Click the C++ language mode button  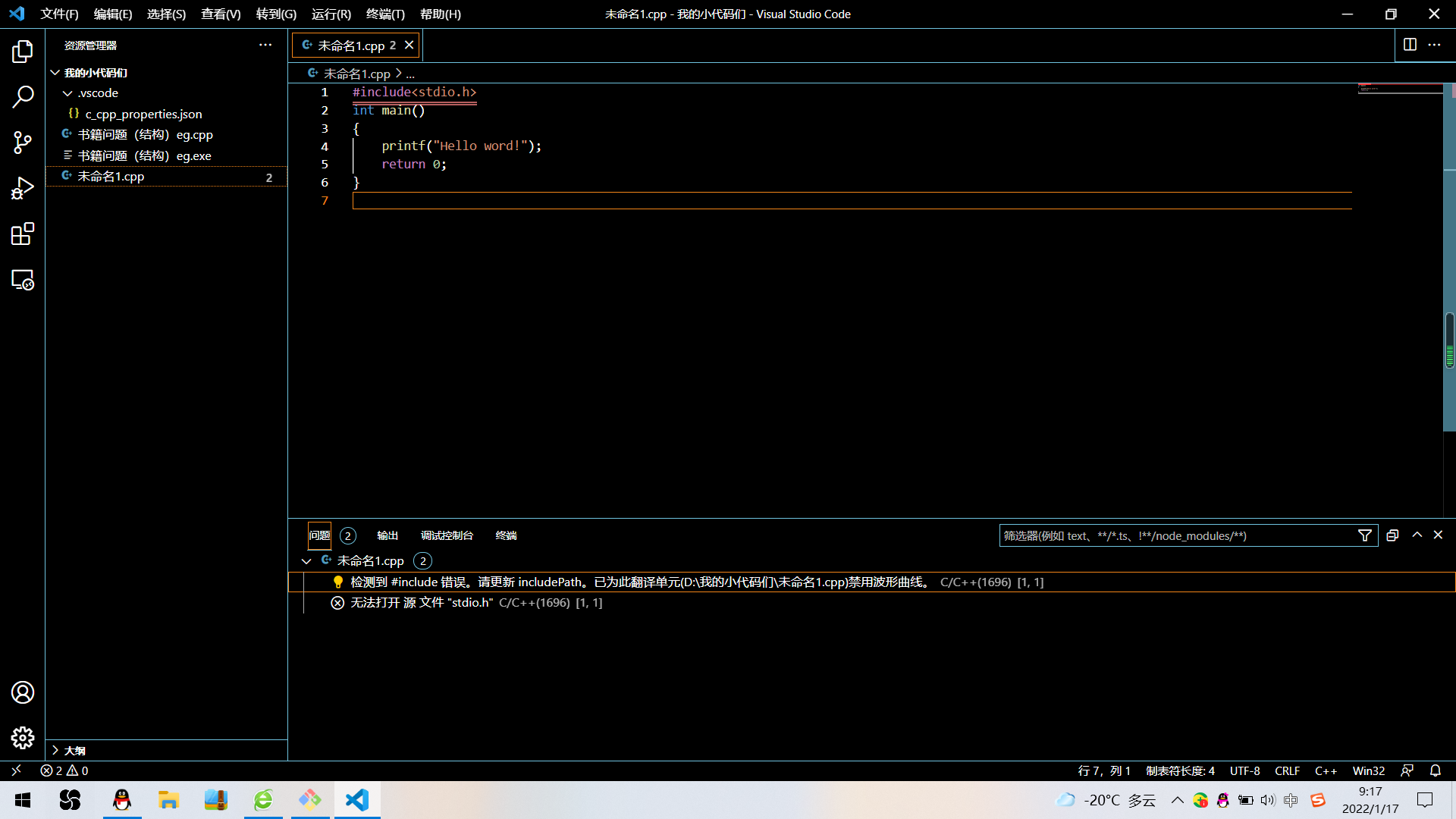coord(1326,770)
